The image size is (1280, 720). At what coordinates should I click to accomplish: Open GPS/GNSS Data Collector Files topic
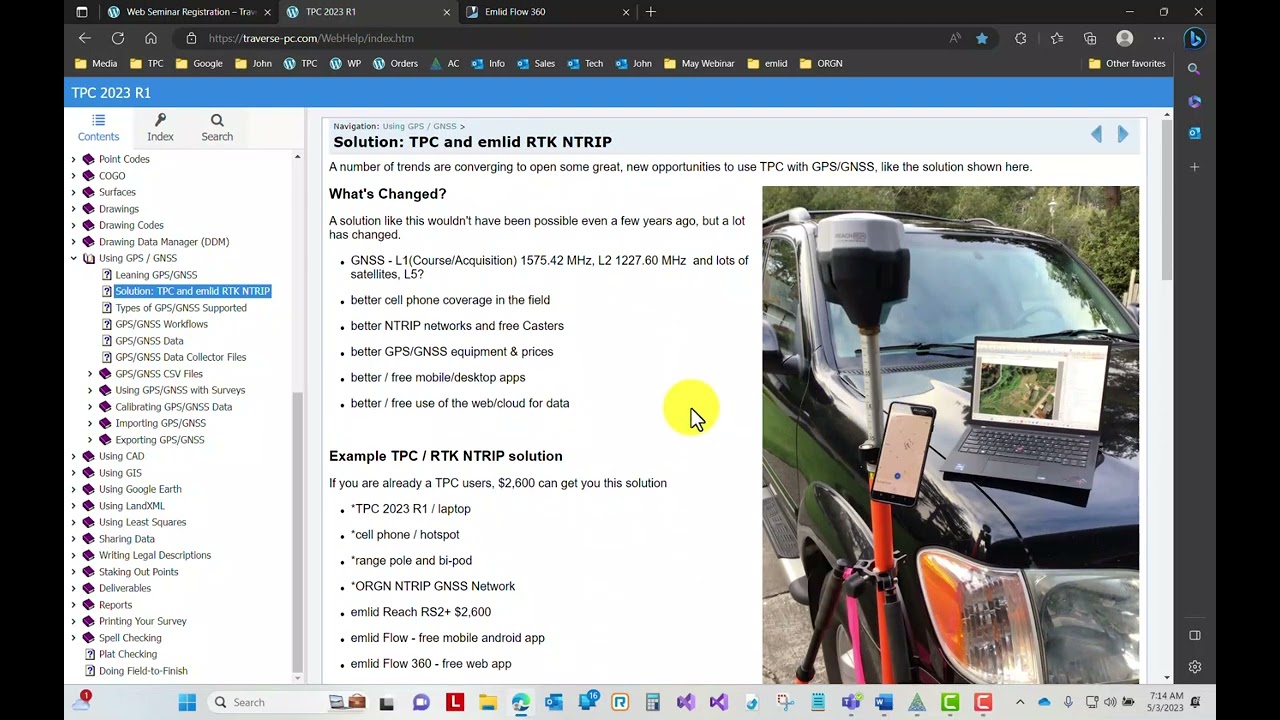click(180, 357)
